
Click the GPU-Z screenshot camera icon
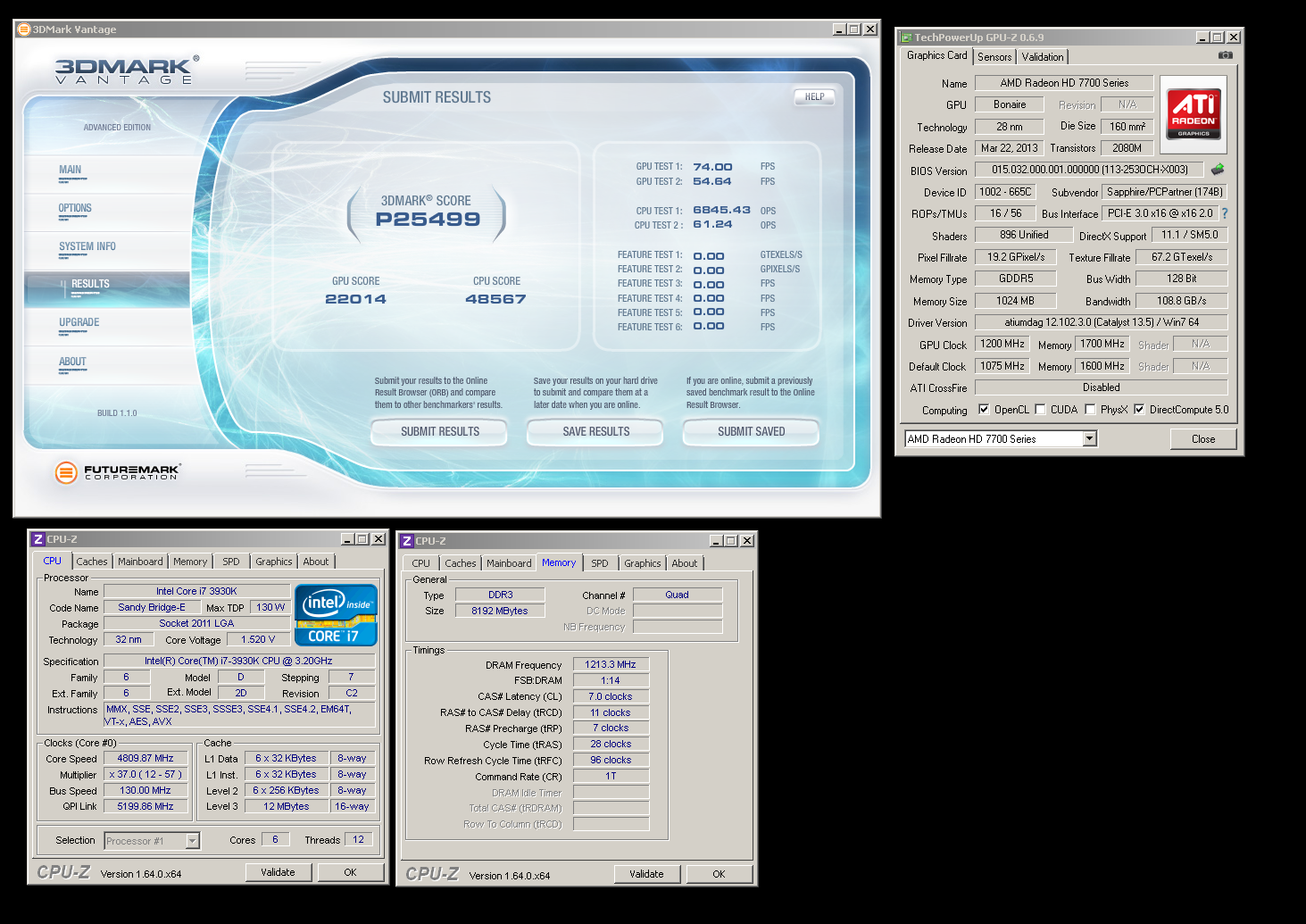pyautogui.click(x=1225, y=55)
